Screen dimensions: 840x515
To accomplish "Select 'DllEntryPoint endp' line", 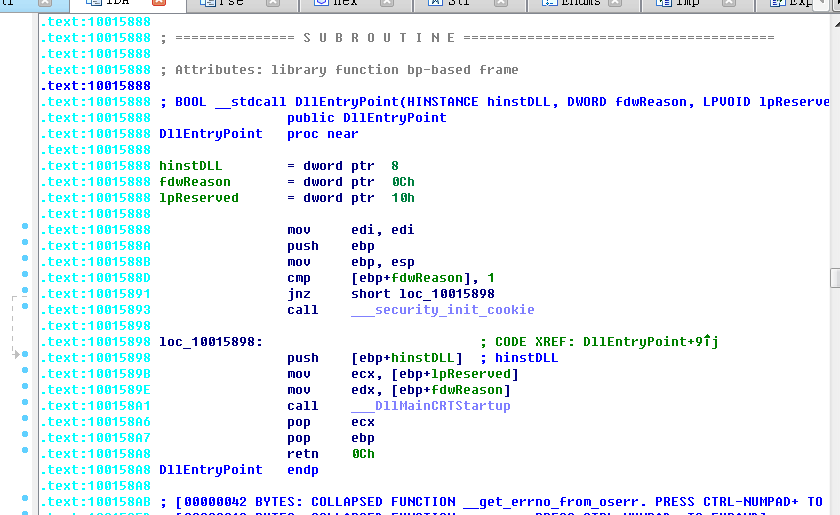I will pyautogui.click(x=238, y=469).
